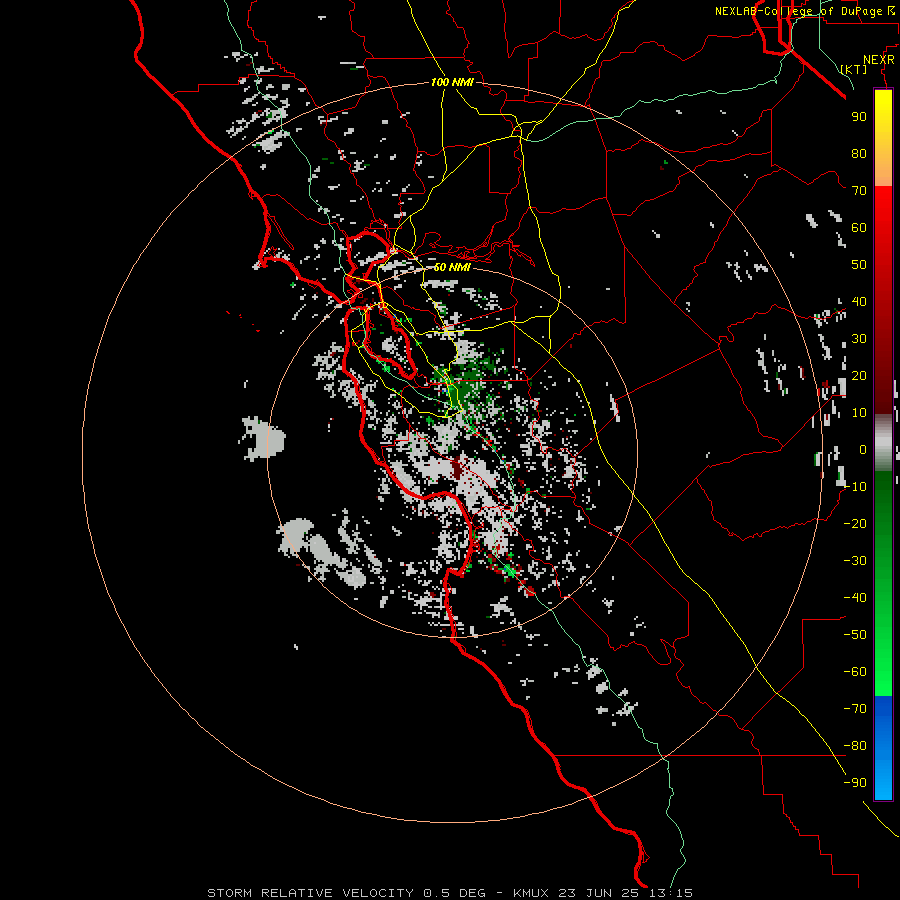Image resolution: width=900 pixels, height=900 pixels.
Task: Click the positive "60" velocity scale label
Action: (859, 227)
